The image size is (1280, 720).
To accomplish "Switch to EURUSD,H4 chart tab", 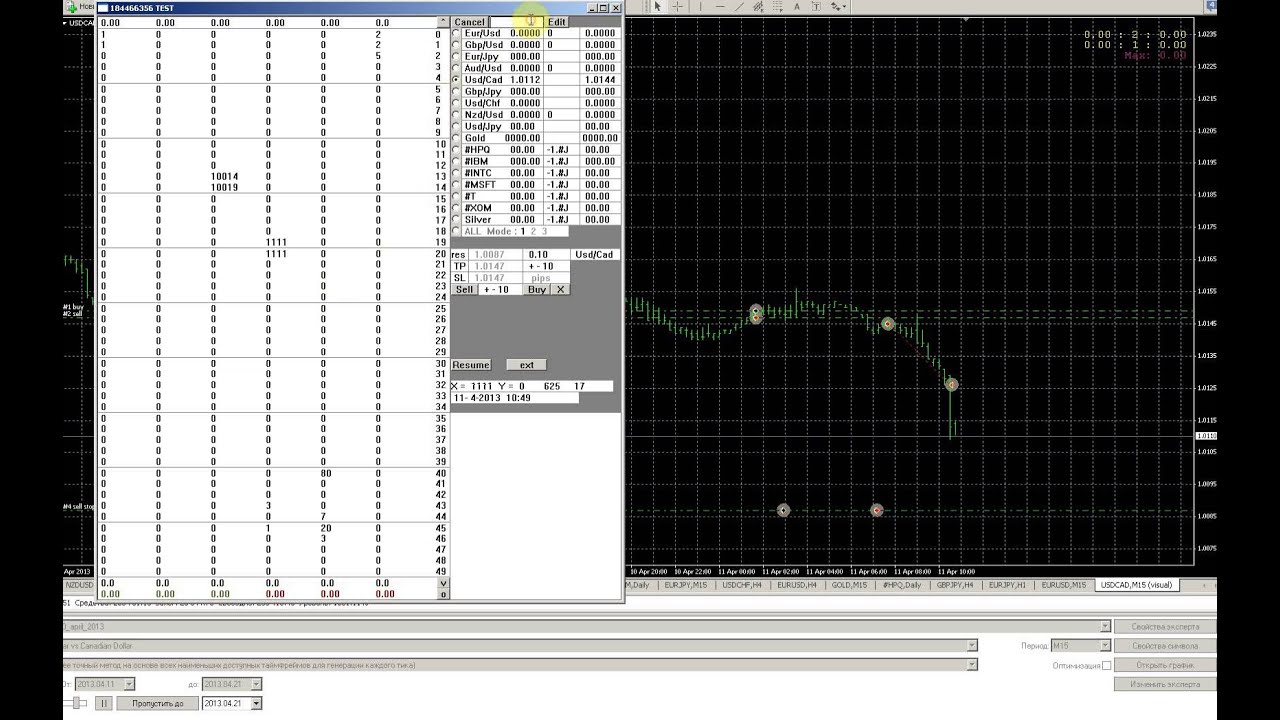I will (797, 585).
